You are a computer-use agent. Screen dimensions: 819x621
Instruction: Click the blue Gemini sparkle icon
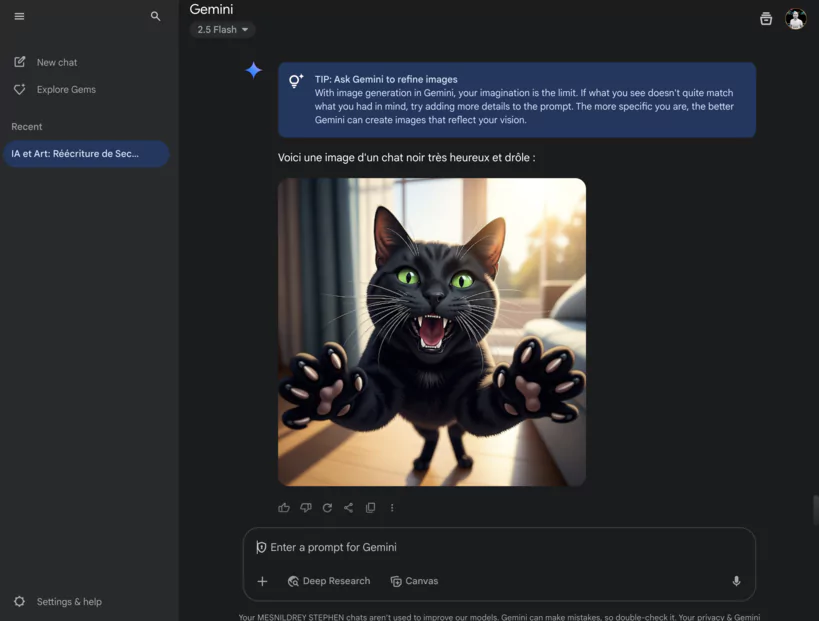(254, 70)
